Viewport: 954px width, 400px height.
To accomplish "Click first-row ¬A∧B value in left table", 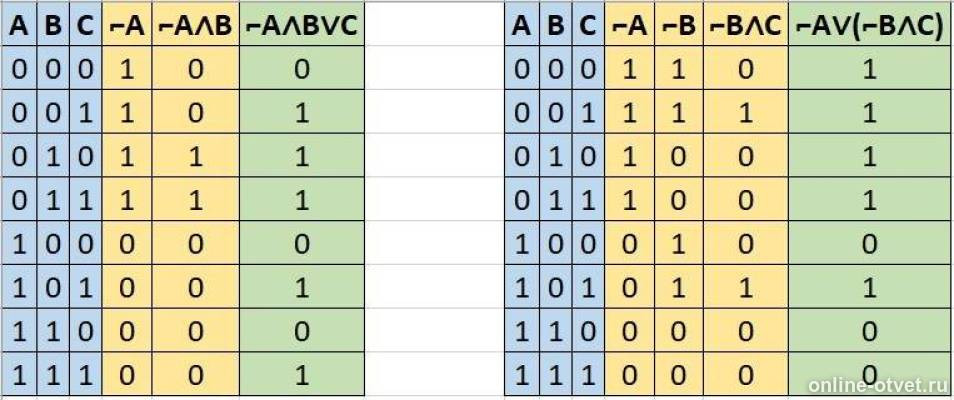I will click(x=195, y=68).
